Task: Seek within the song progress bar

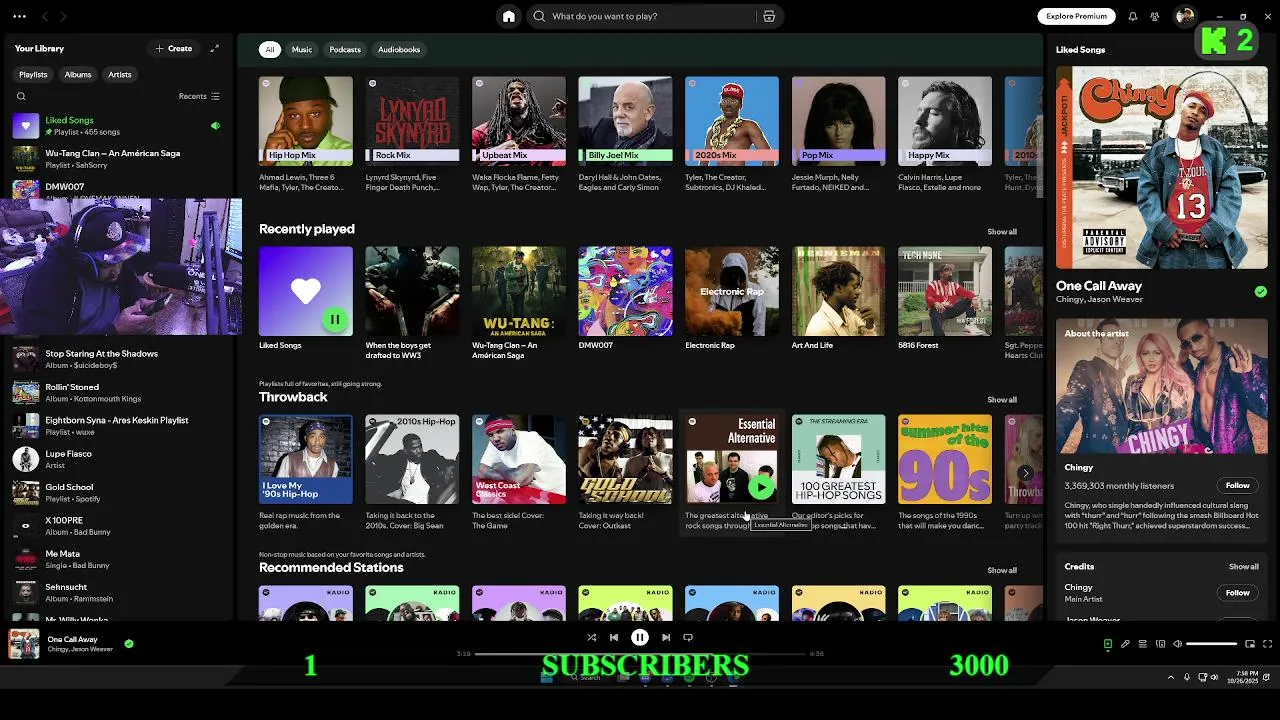Action: point(640,653)
